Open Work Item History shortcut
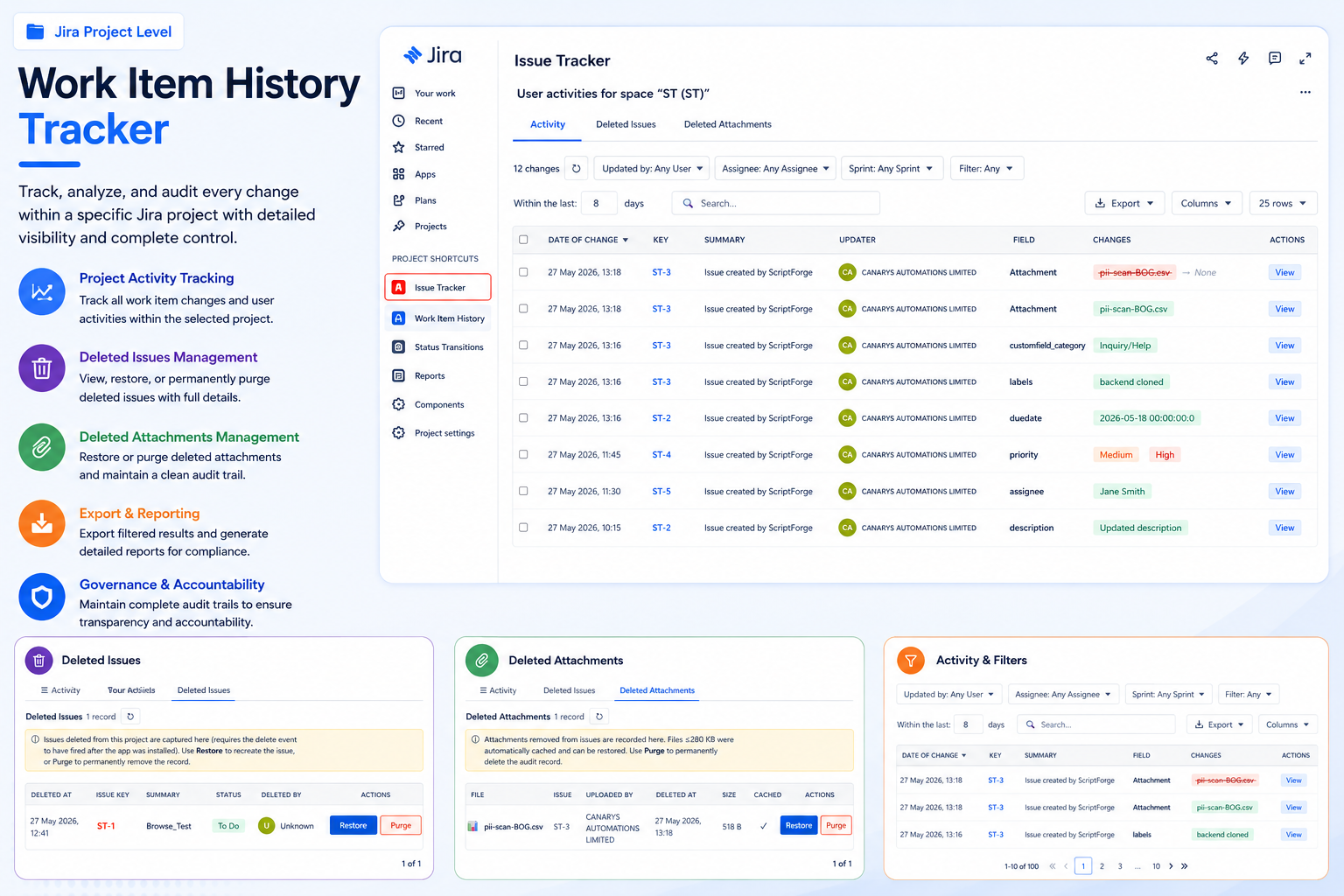Screen dimensions: 1344x896 click(x=437, y=318)
